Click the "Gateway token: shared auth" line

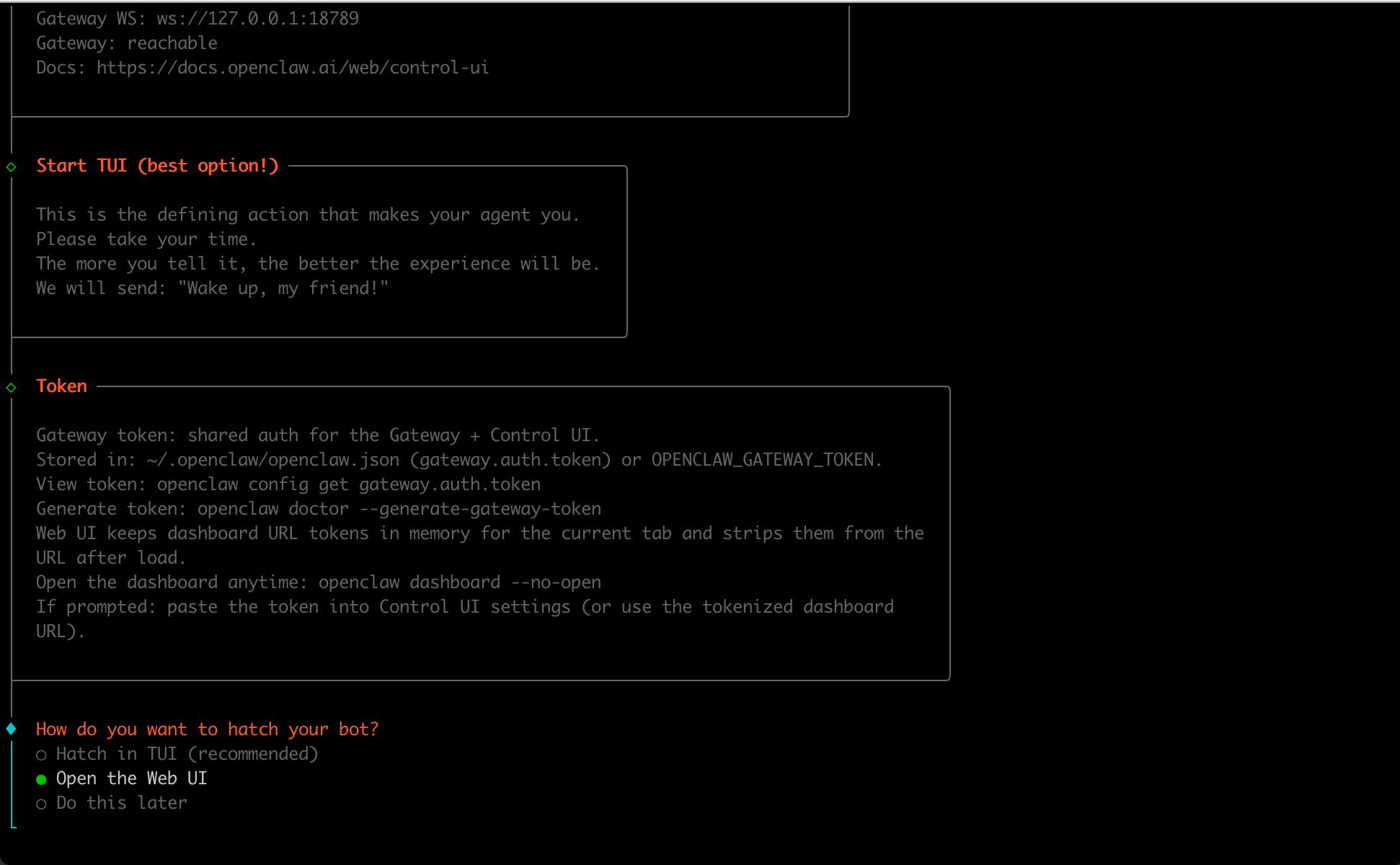pos(318,435)
